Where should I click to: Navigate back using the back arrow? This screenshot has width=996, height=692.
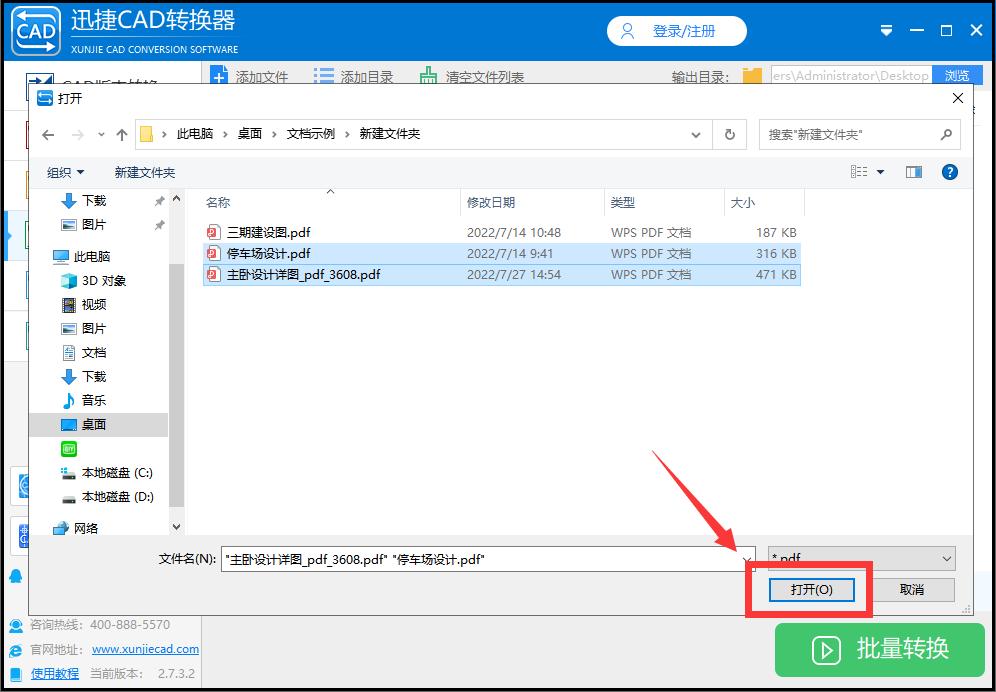point(47,133)
